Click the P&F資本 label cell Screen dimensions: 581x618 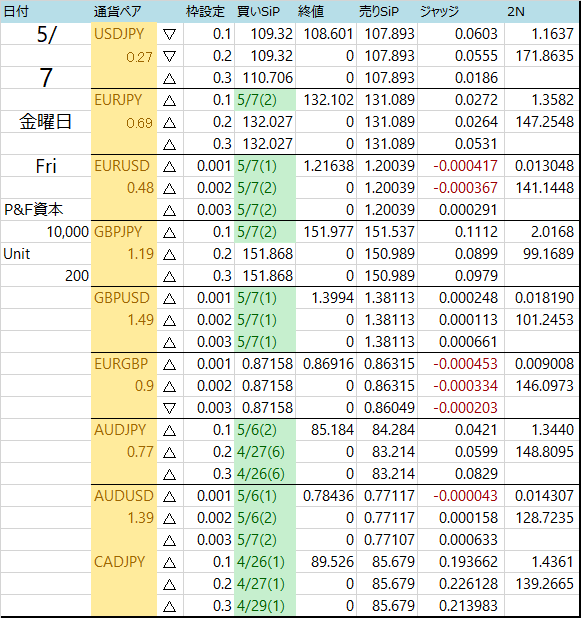coord(34,210)
